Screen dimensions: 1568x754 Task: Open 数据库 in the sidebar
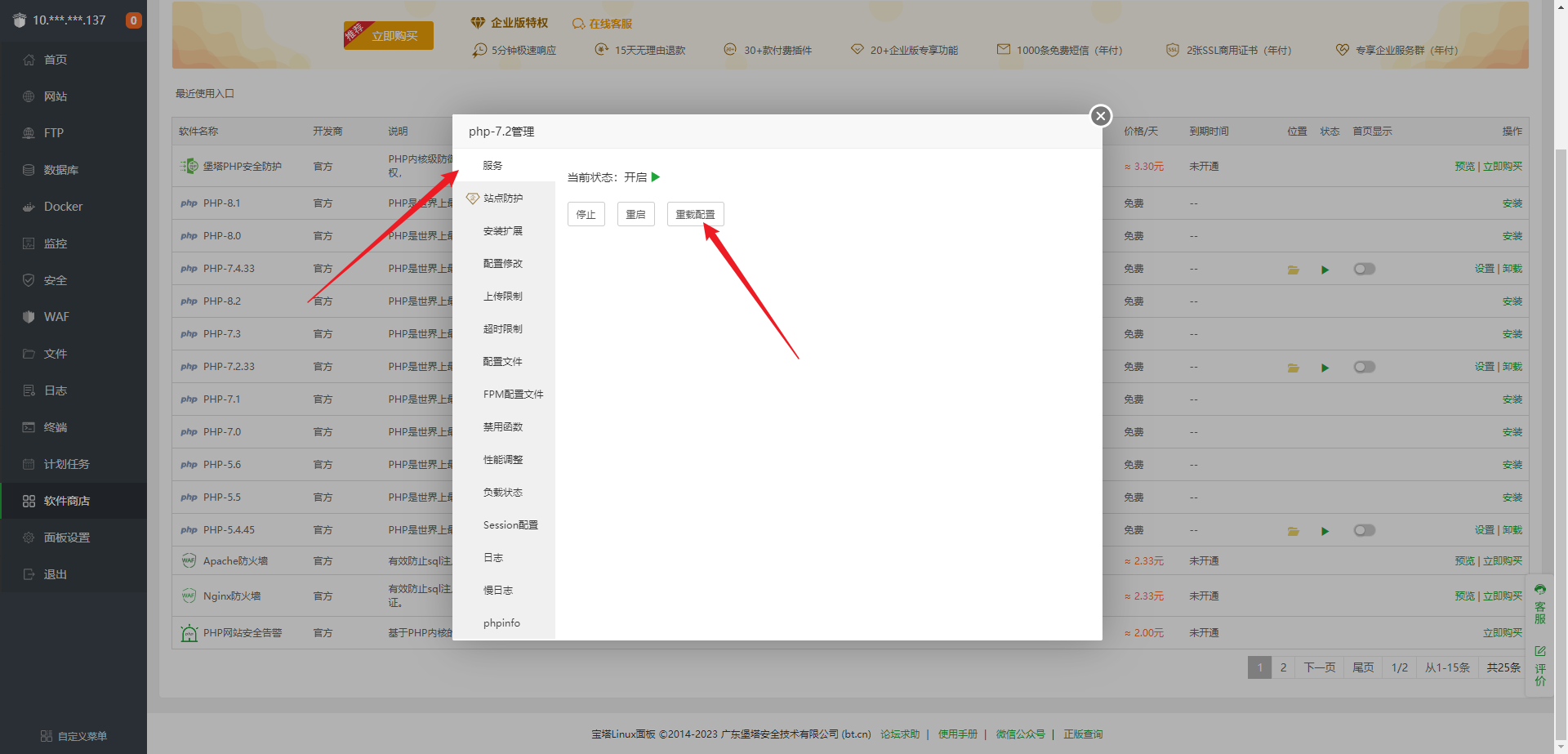[61, 170]
